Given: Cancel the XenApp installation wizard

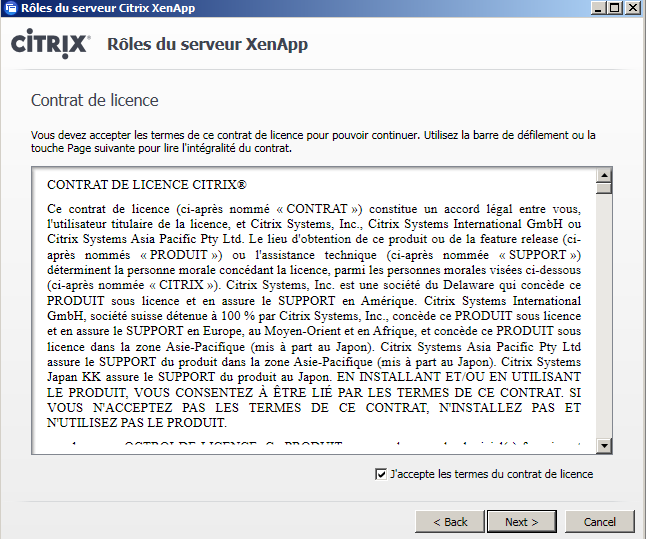Looking at the screenshot, I should click(599, 522).
